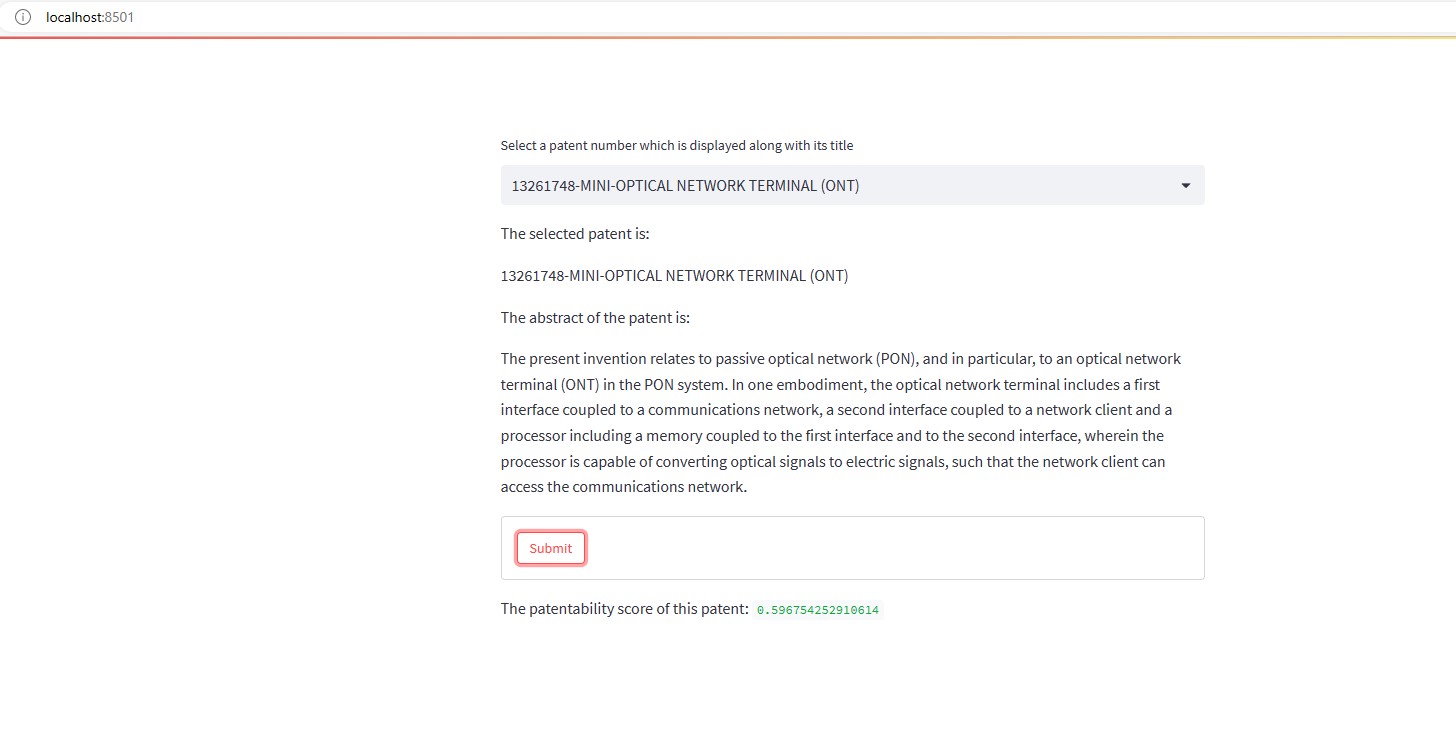This screenshot has height=734, width=1456.
Task: Click the localhost:8501 address bar URL
Action: (90, 17)
